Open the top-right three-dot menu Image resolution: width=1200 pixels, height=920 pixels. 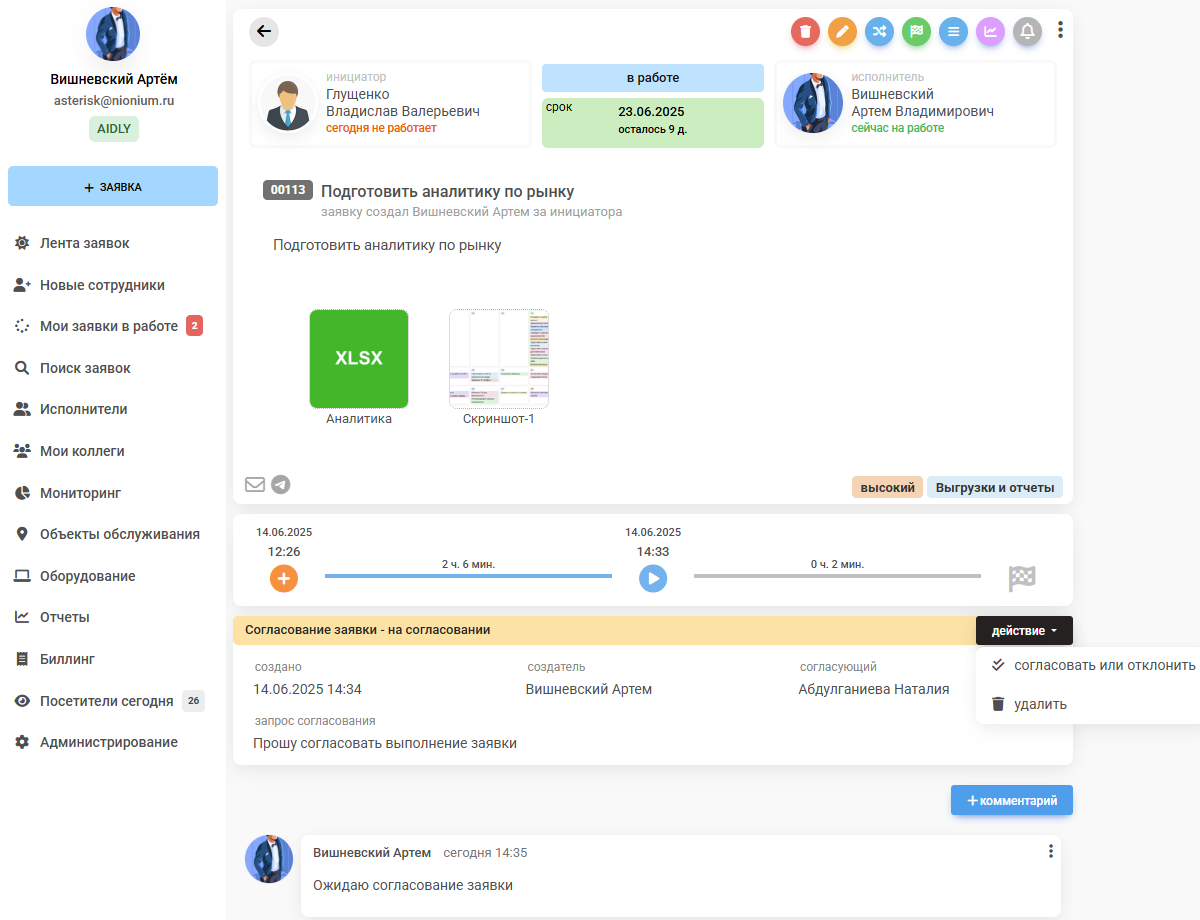1060,30
